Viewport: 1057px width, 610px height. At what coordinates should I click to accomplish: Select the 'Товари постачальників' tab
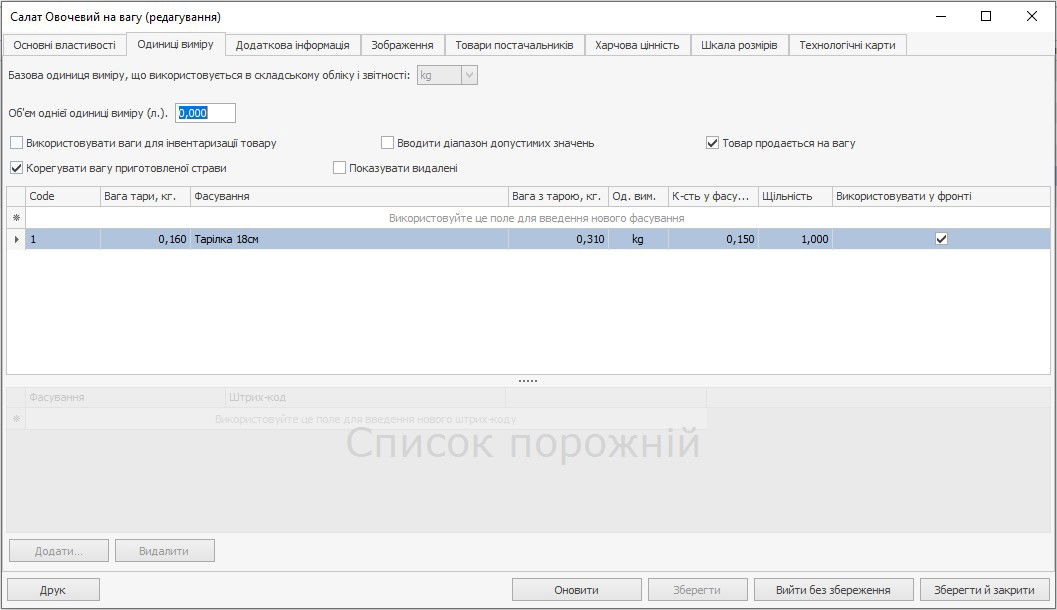(514, 45)
